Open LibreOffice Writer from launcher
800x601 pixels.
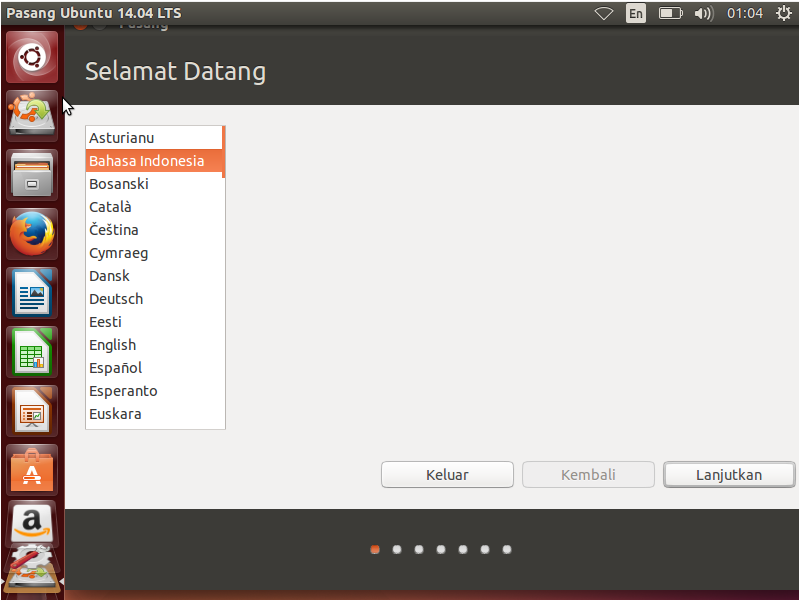coord(32,293)
